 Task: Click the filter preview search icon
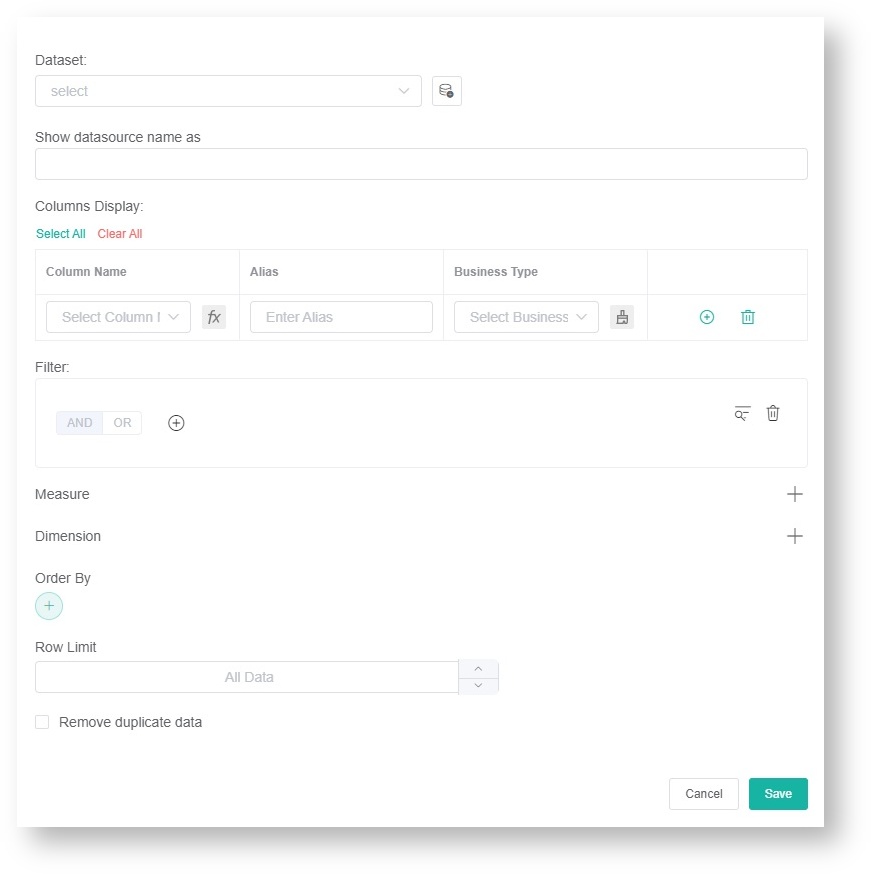[741, 413]
